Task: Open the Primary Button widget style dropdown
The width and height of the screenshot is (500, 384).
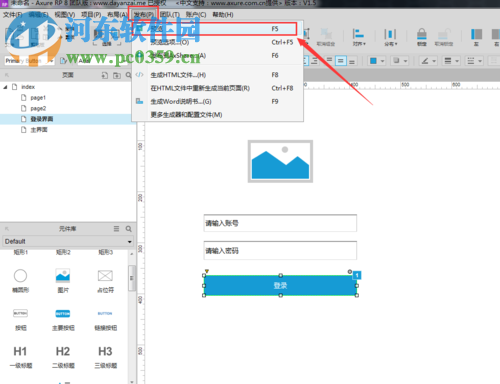Action: (x=29, y=61)
